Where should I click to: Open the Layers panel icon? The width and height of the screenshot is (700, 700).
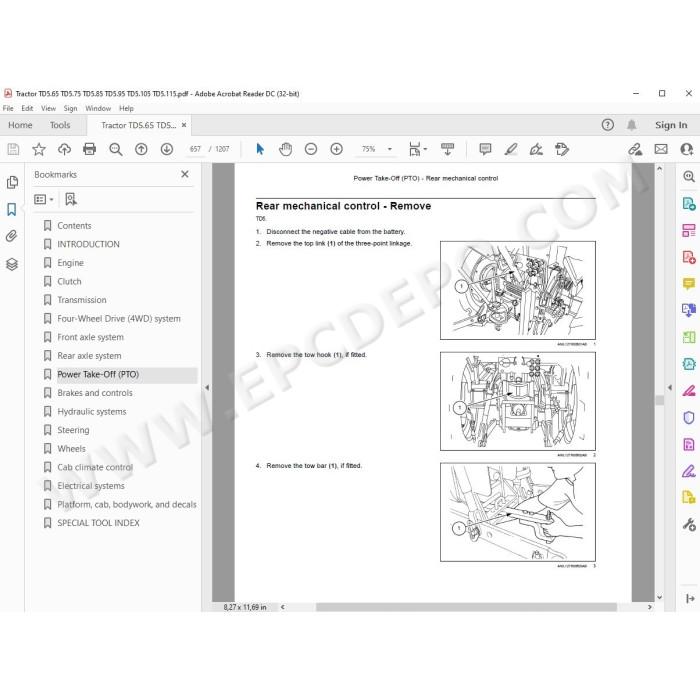[12, 264]
